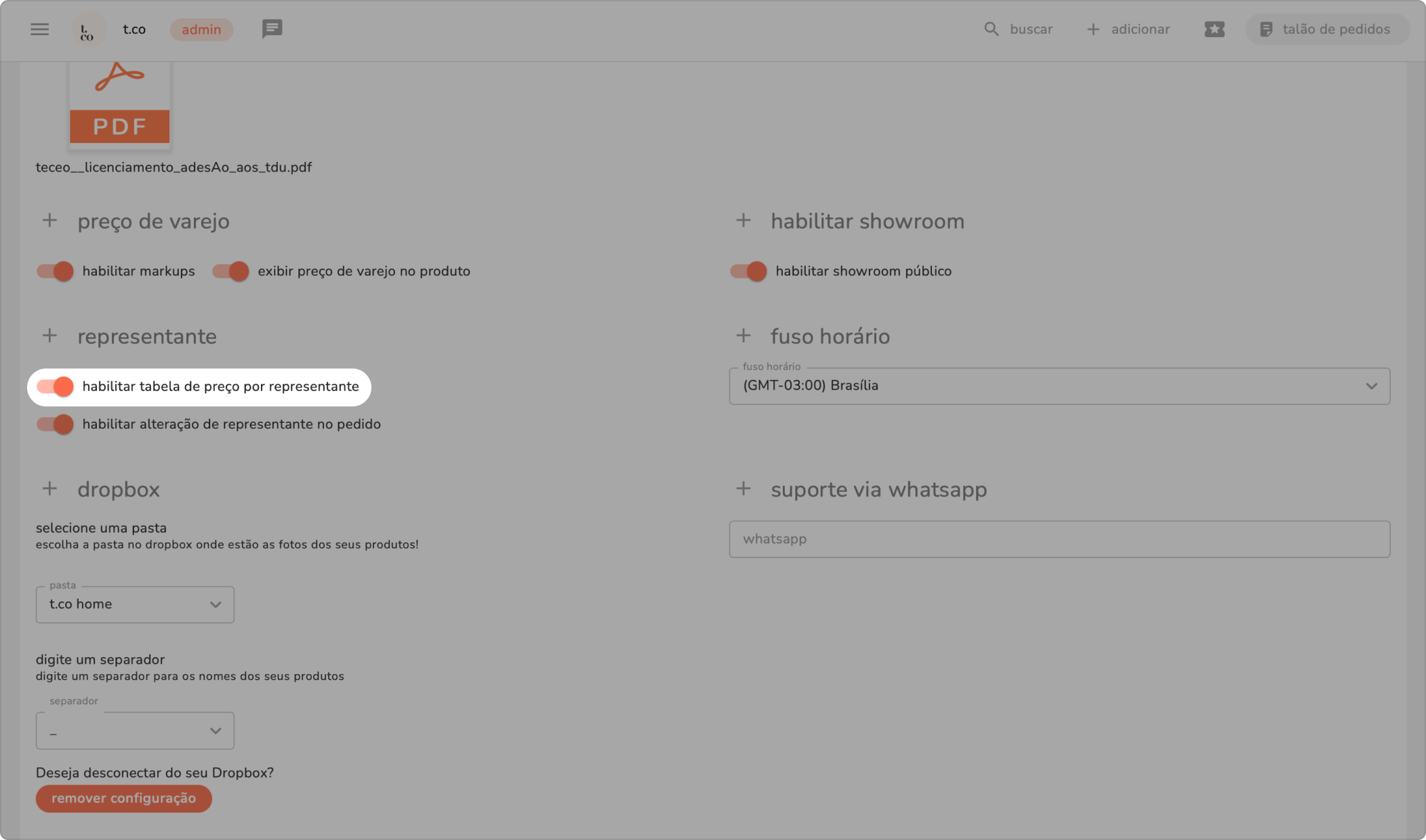Disable habilitar tabela de preço por representante
The width and height of the screenshot is (1426, 840).
tap(56, 386)
